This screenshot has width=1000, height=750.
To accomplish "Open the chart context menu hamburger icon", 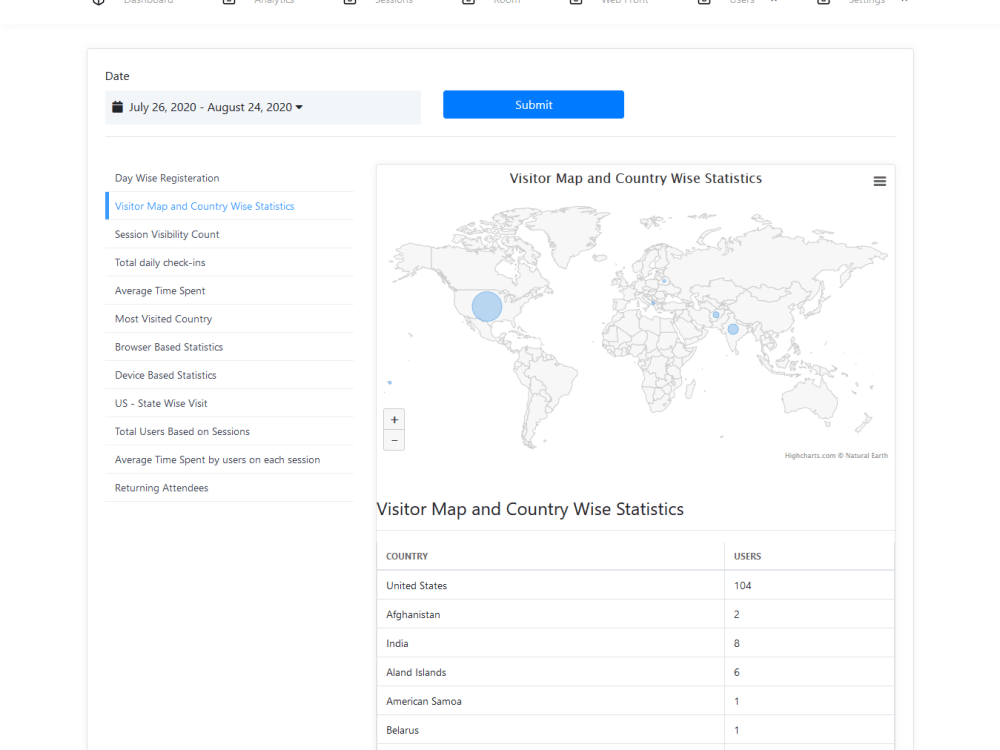I will (879, 182).
